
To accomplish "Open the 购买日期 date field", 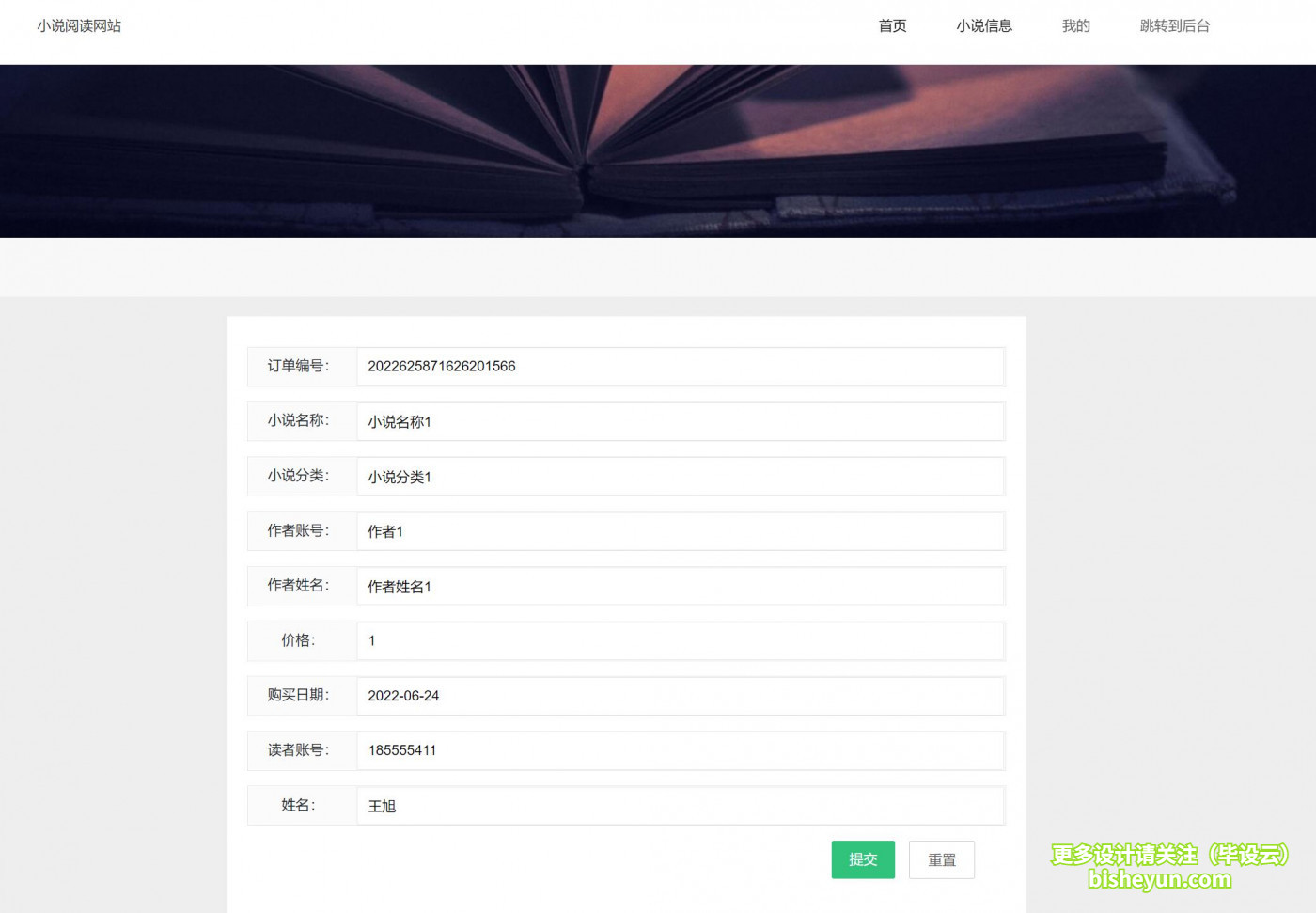I will coord(681,696).
